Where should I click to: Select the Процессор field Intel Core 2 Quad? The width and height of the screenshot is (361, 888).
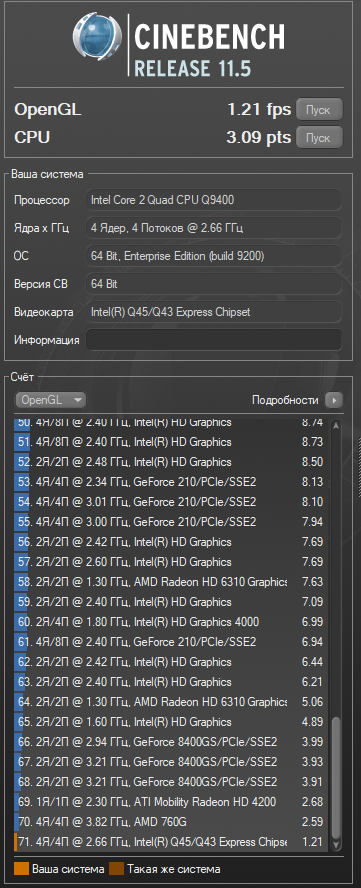214,200
